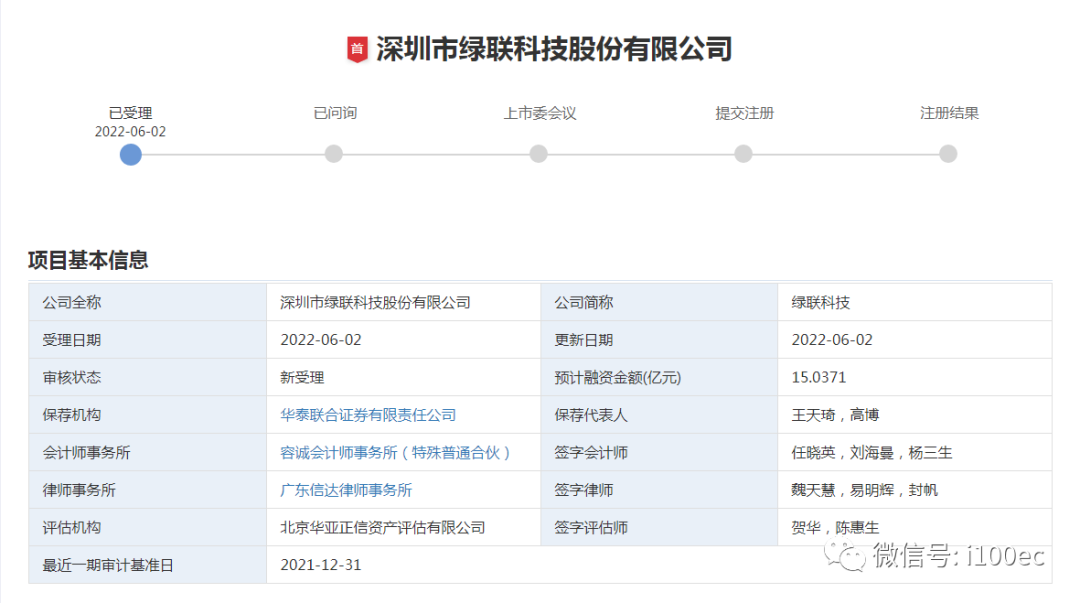Click the 受理日期 label cell
The height and width of the screenshot is (603, 1080).
coord(147,340)
